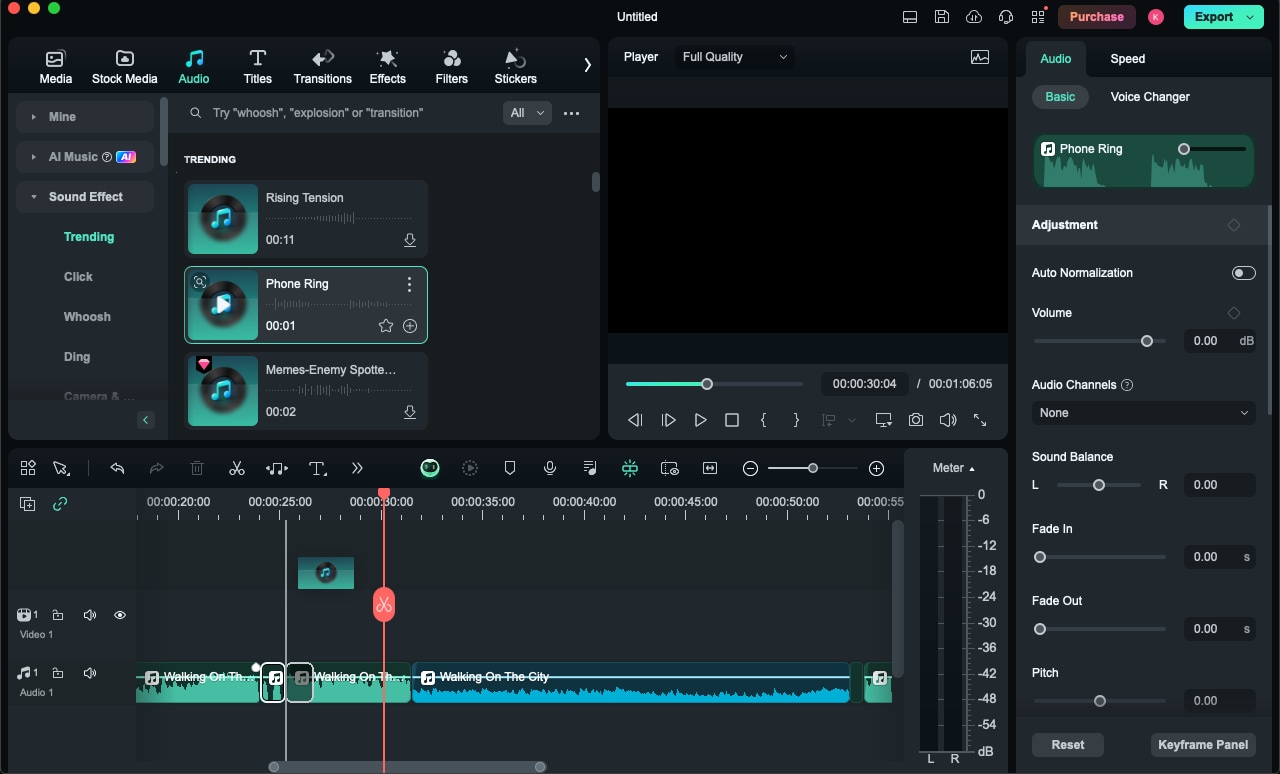
Task: Hide the Video 1 track with the eye icon
Action: [x=120, y=615]
